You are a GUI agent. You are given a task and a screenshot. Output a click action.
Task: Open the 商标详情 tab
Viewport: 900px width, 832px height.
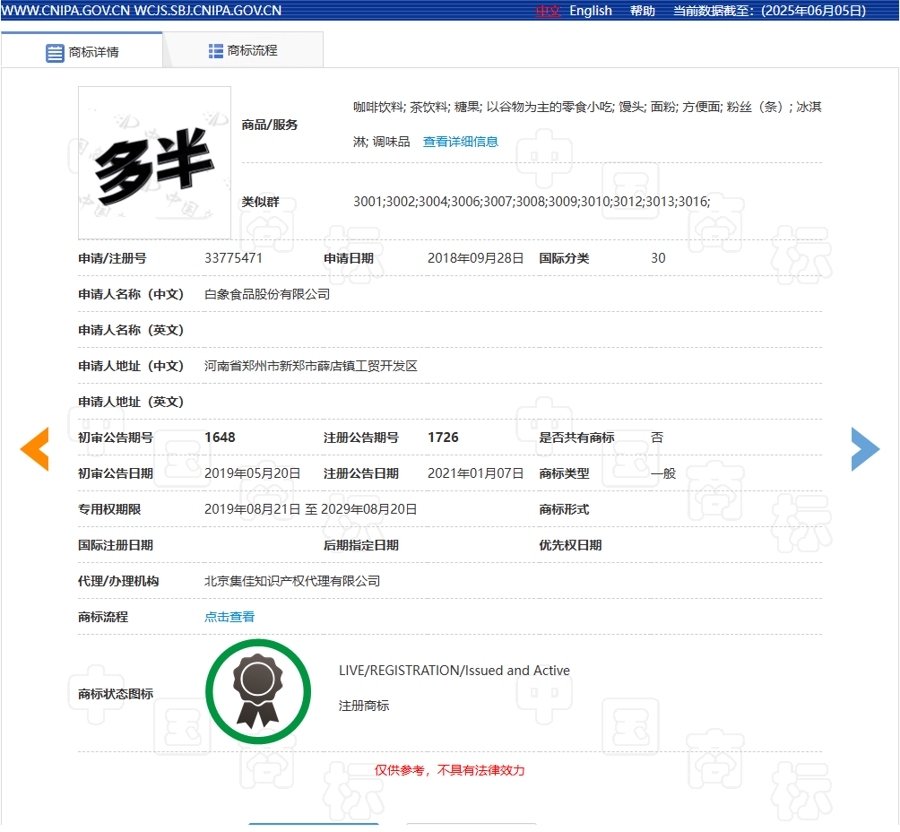pyautogui.click(x=82, y=50)
